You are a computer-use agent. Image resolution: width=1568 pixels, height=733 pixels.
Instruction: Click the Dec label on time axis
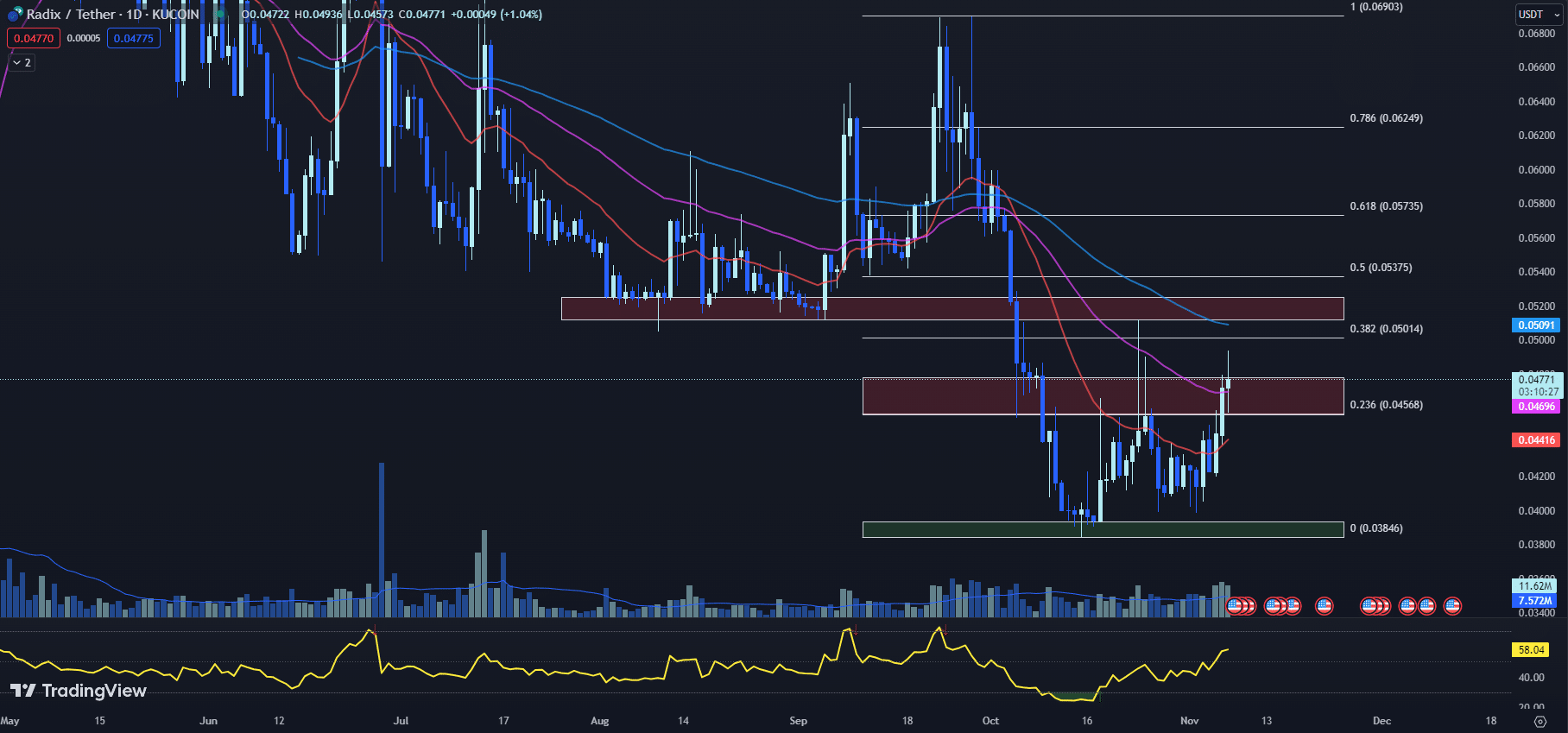coord(1381,721)
